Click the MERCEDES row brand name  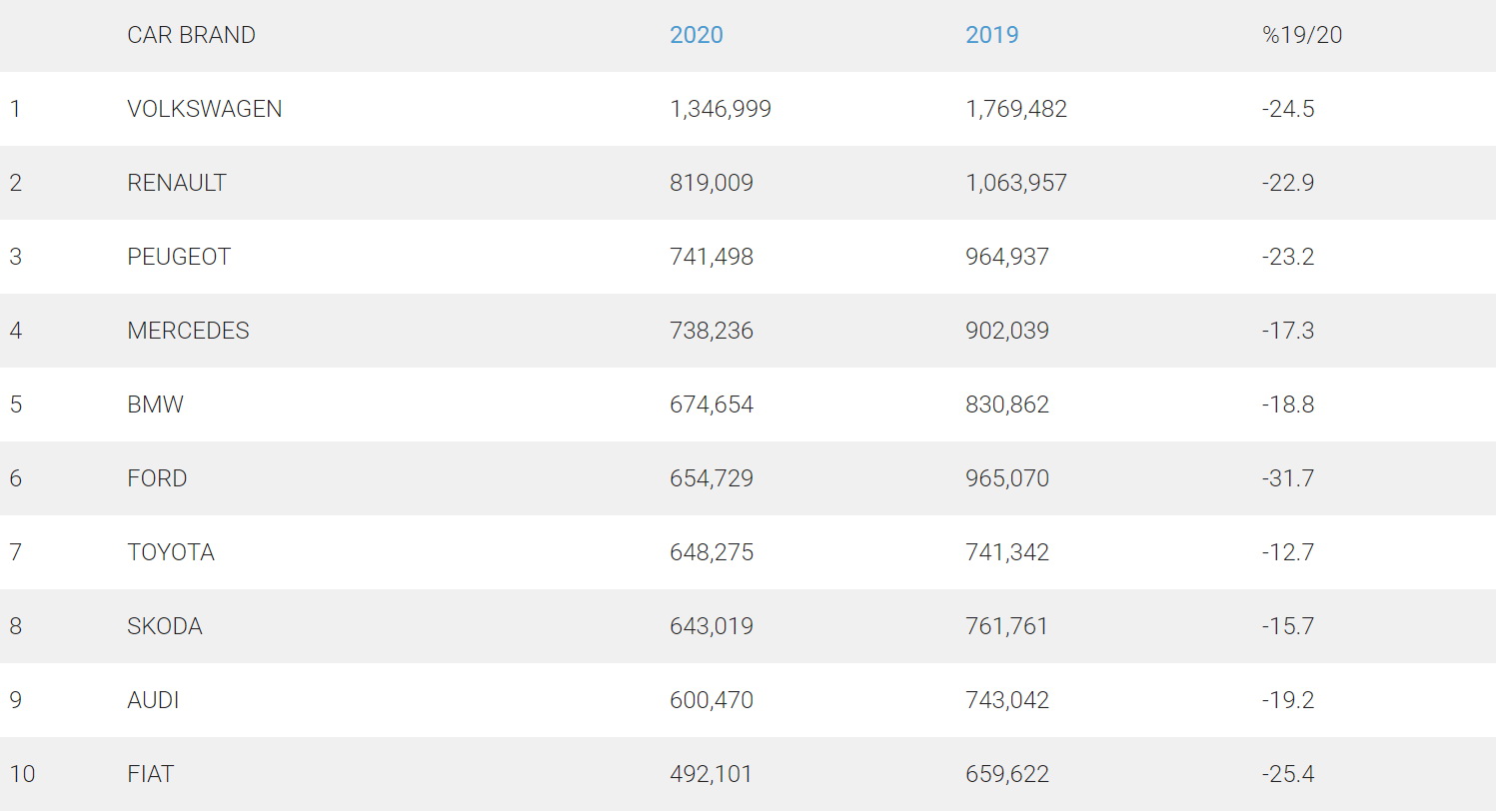(188, 331)
